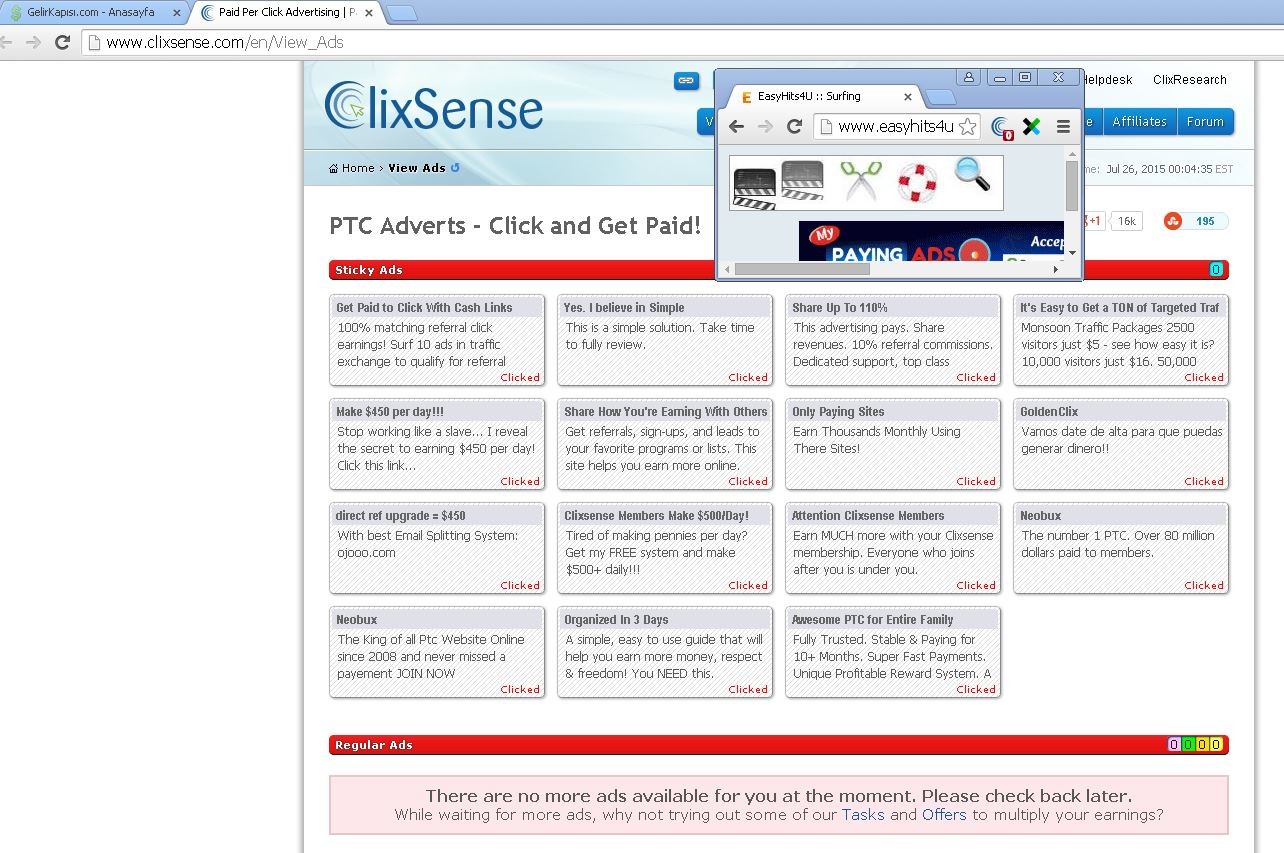Image resolution: width=1284 pixels, height=853 pixels.
Task: Select the scissors captcha image
Action: [x=860, y=182]
